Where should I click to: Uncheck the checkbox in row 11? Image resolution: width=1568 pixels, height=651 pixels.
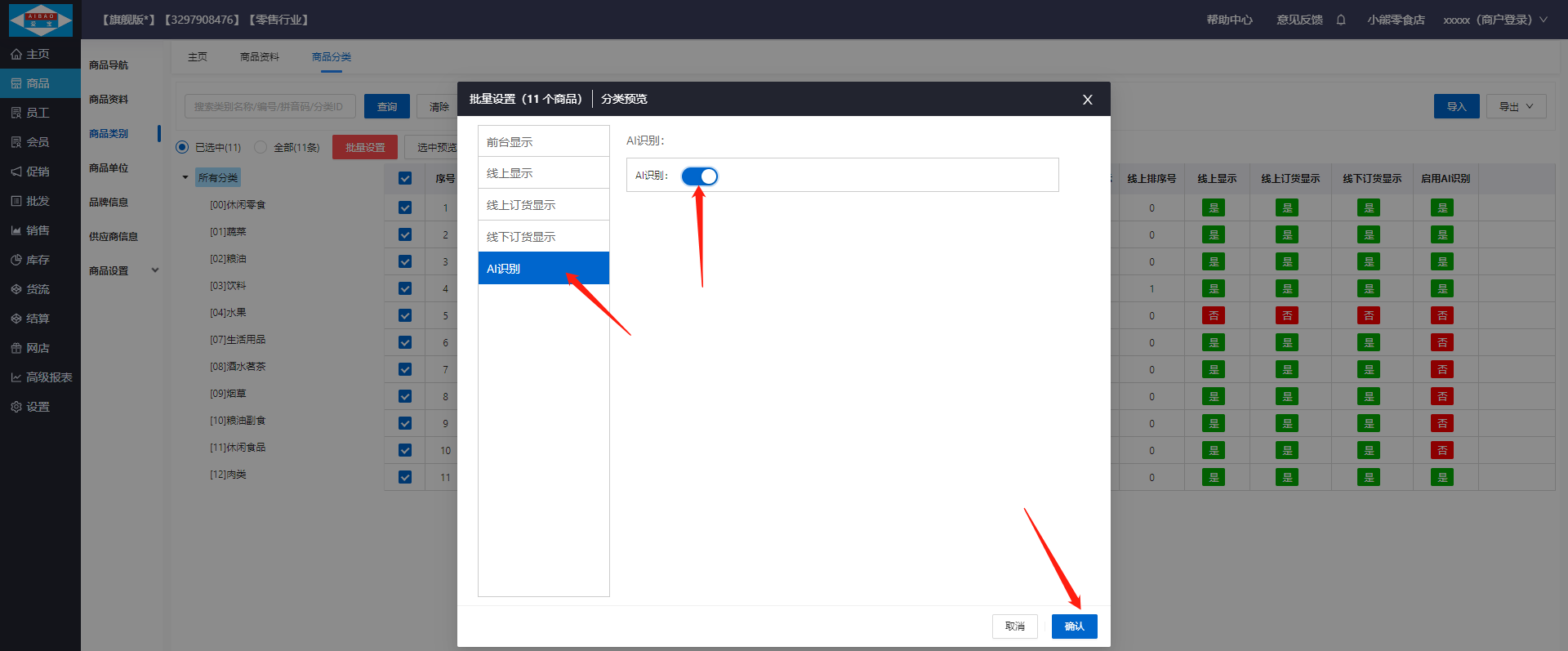(405, 477)
